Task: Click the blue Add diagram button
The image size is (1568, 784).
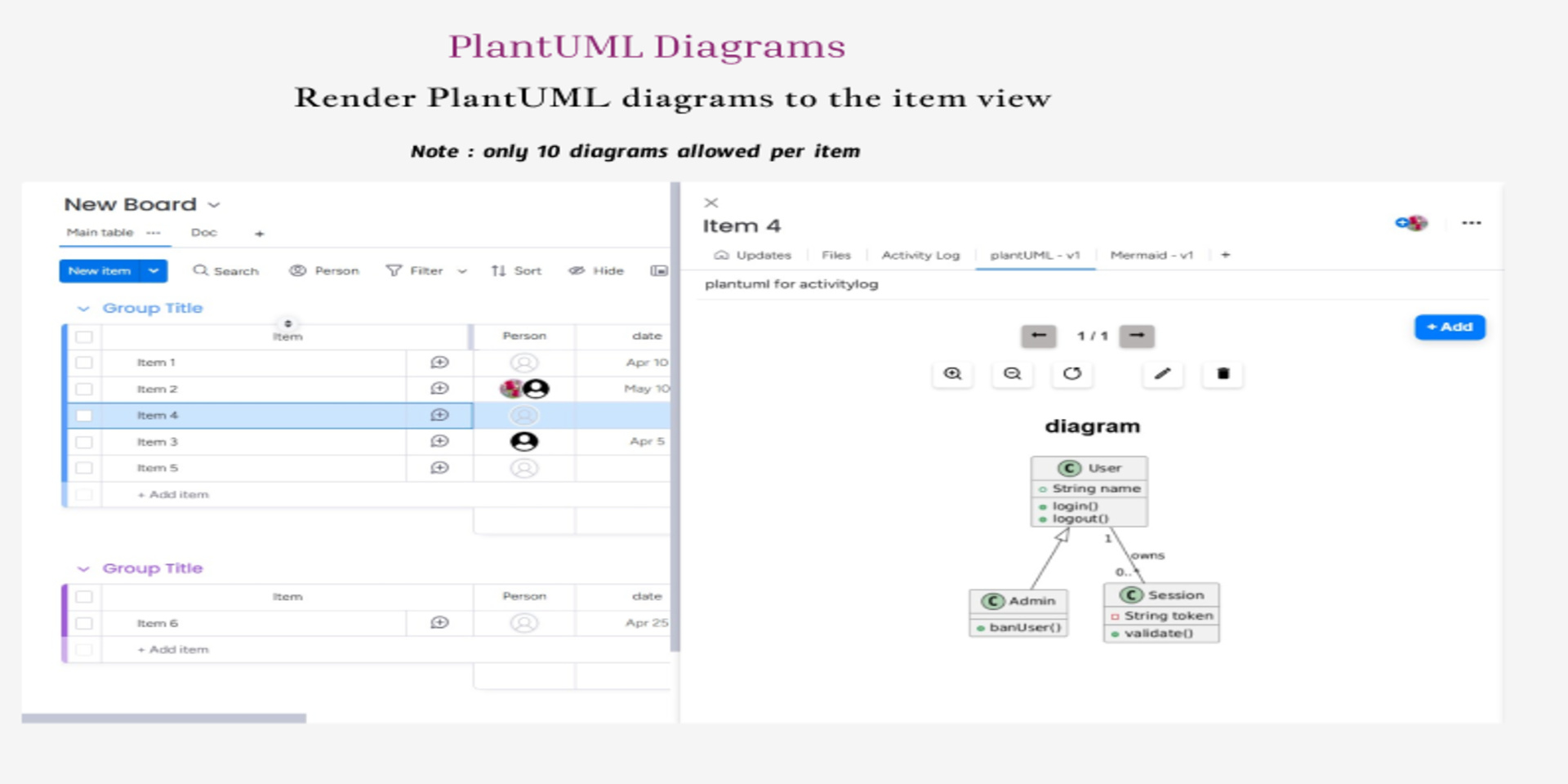Action: pos(1450,327)
